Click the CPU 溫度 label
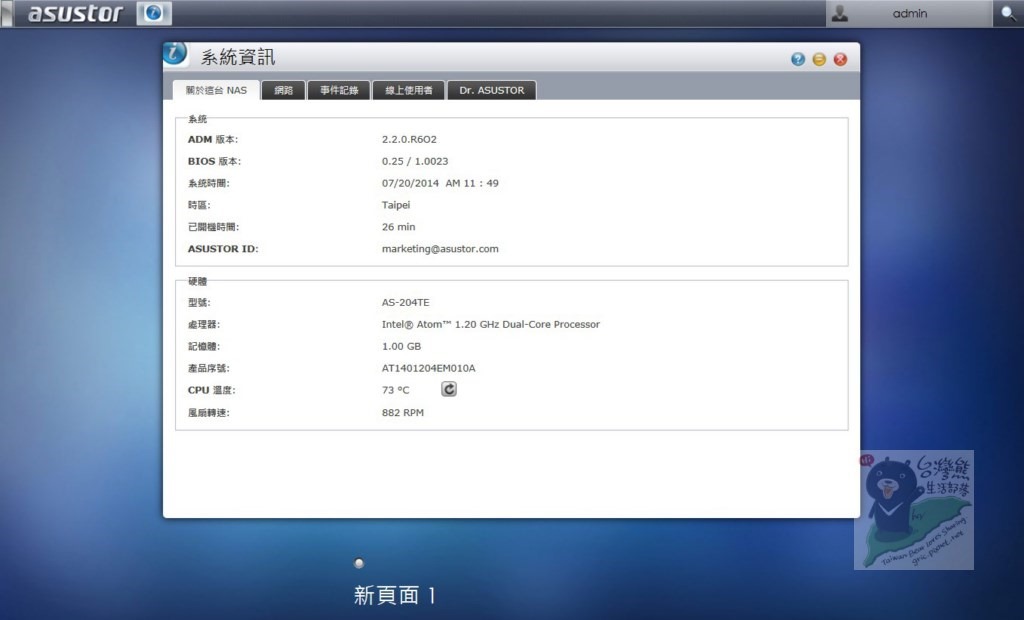Viewport: 1024px width, 620px height. click(212, 390)
